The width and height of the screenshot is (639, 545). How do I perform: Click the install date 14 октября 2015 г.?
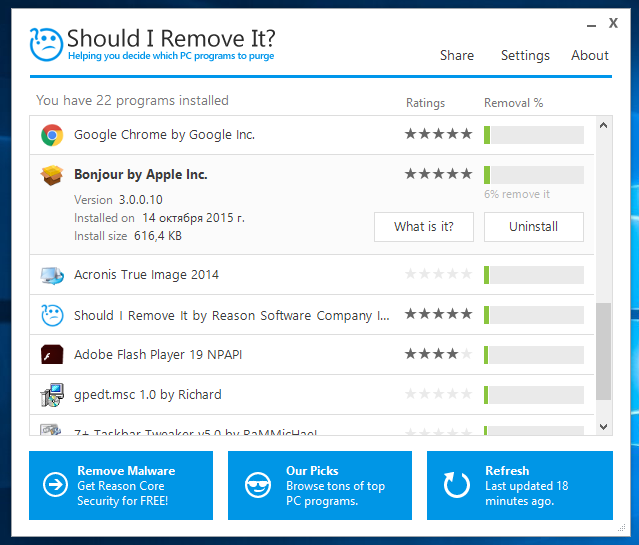point(194,218)
